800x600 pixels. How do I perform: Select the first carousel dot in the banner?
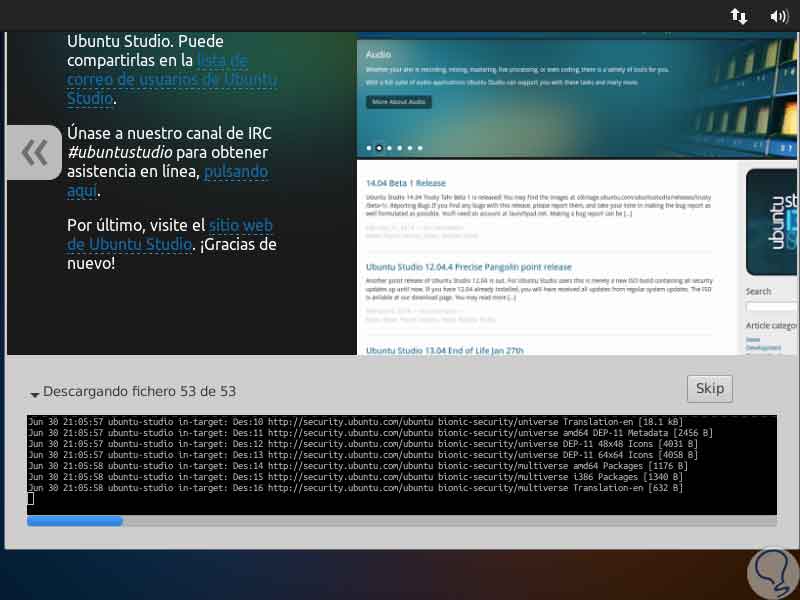369,148
